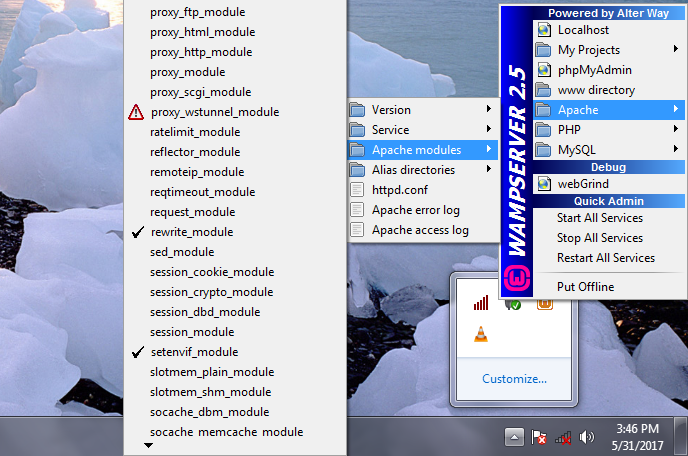Click the red signal bars tray icon
The height and width of the screenshot is (456, 688).
pyautogui.click(x=481, y=303)
